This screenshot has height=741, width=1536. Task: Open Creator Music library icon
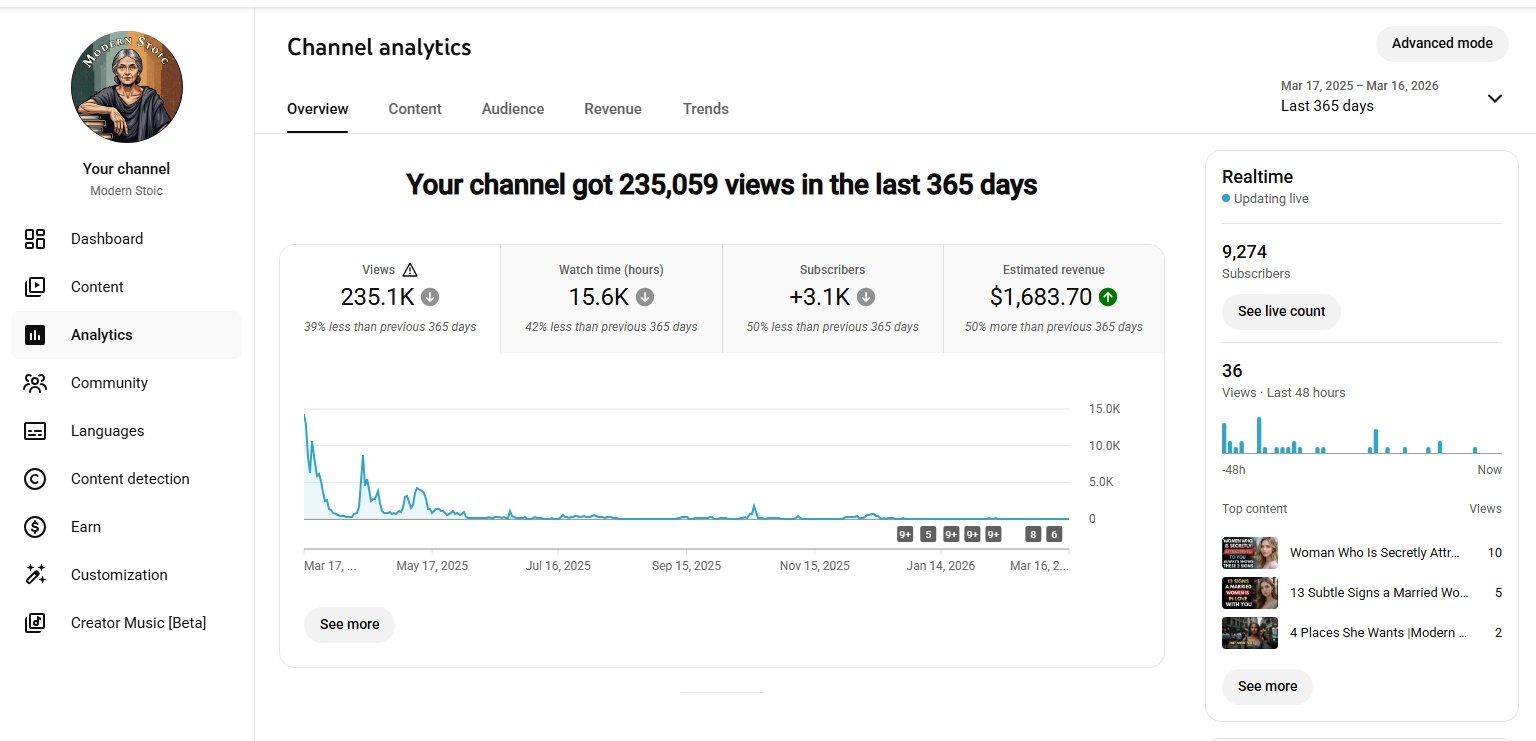pos(35,623)
